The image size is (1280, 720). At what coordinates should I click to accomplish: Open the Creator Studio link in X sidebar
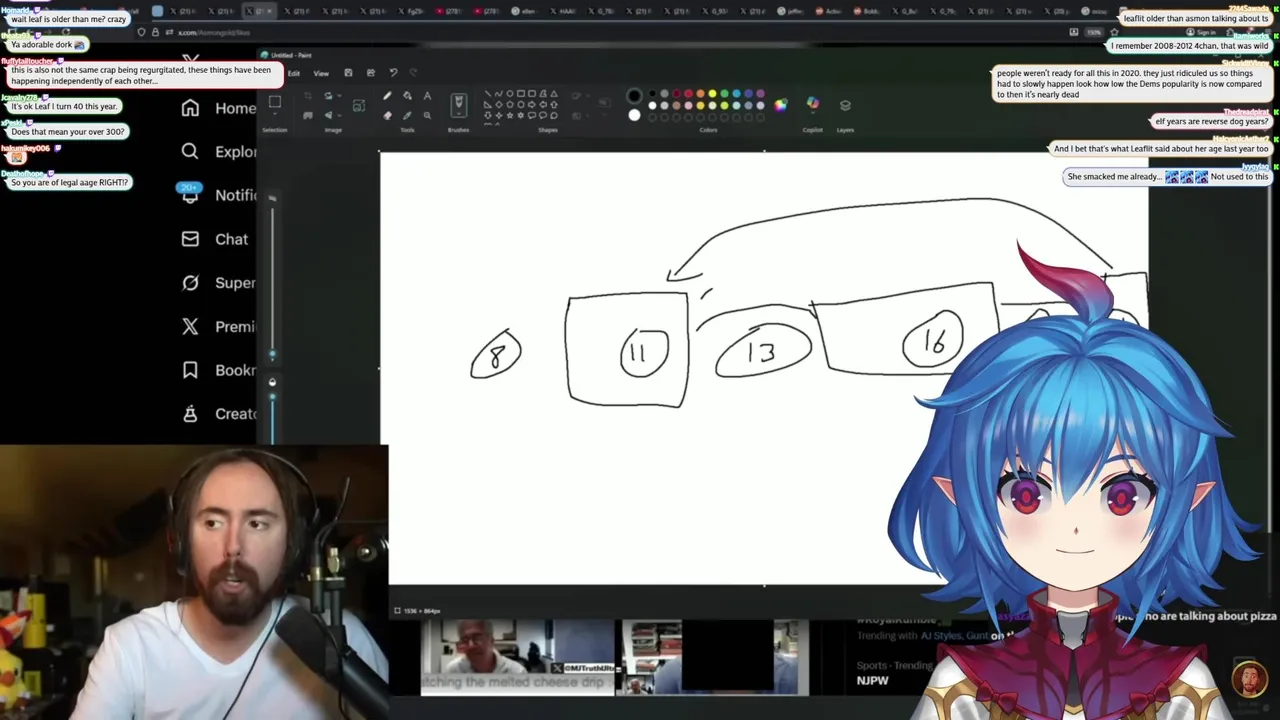pyautogui.click(x=217, y=413)
